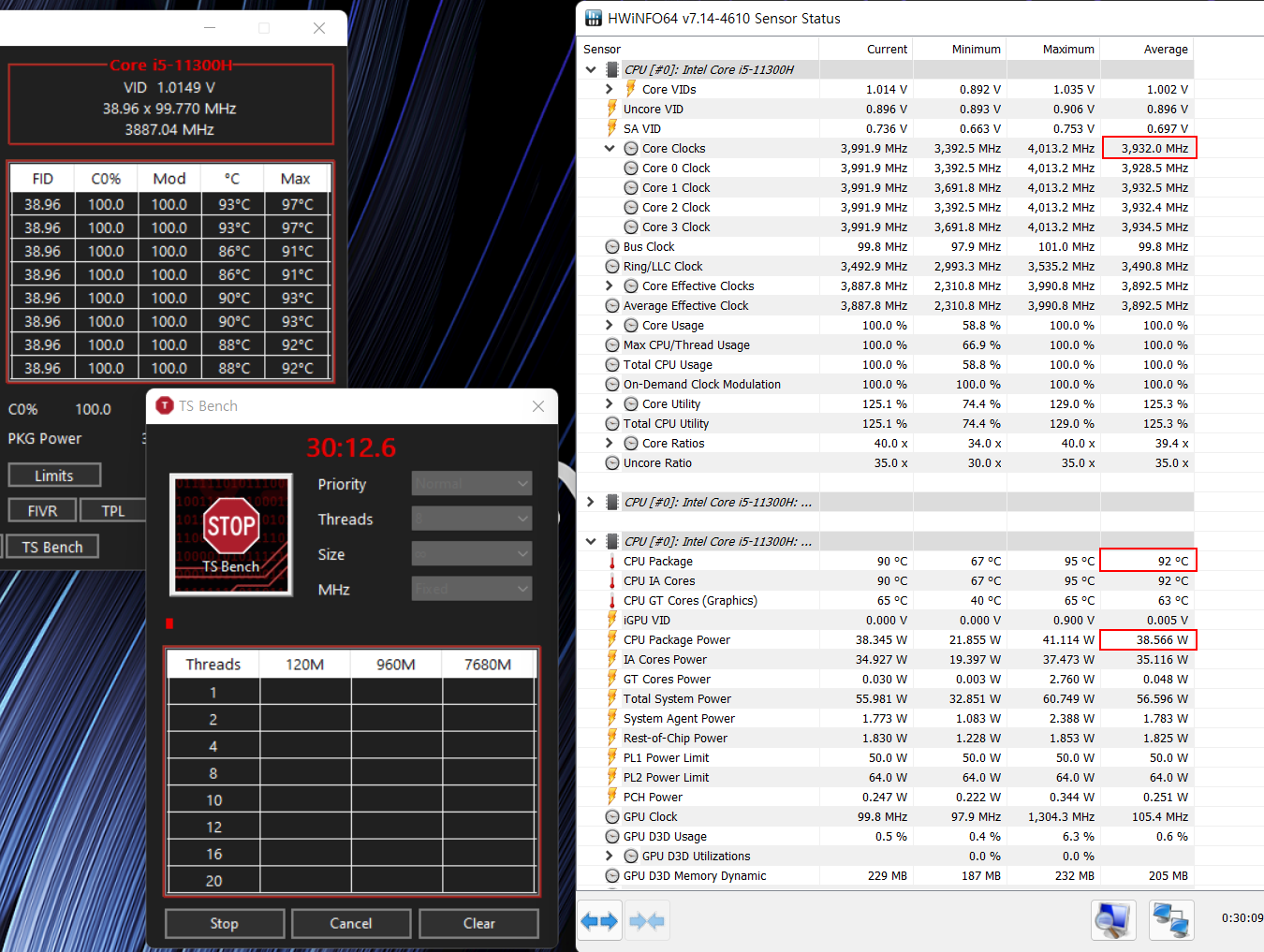Click HWiNFO network computers icon in footer
This screenshot has width=1264, height=952.
coord(1171,920)
